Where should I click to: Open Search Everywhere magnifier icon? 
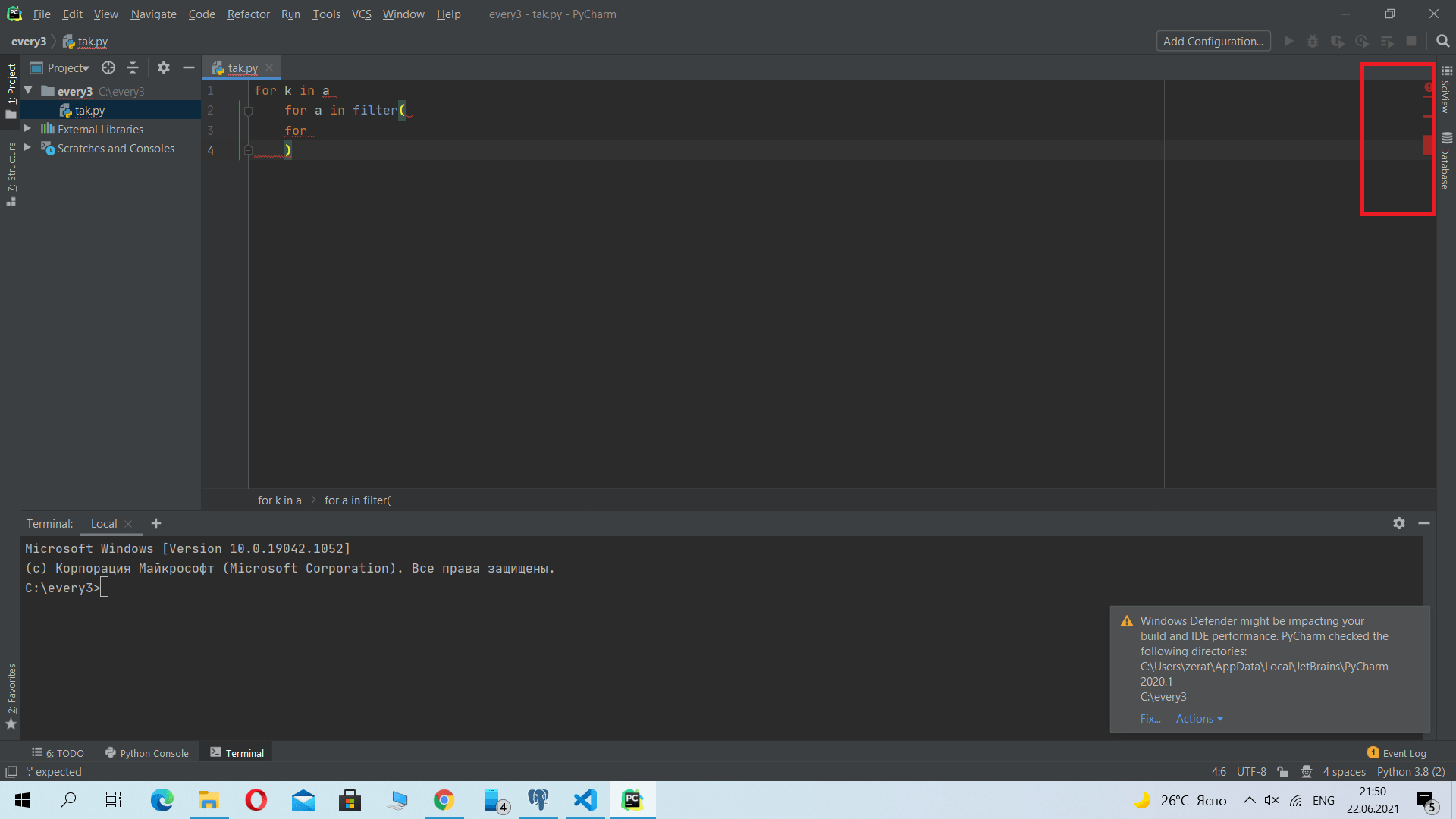click(x=1442, y=42)
